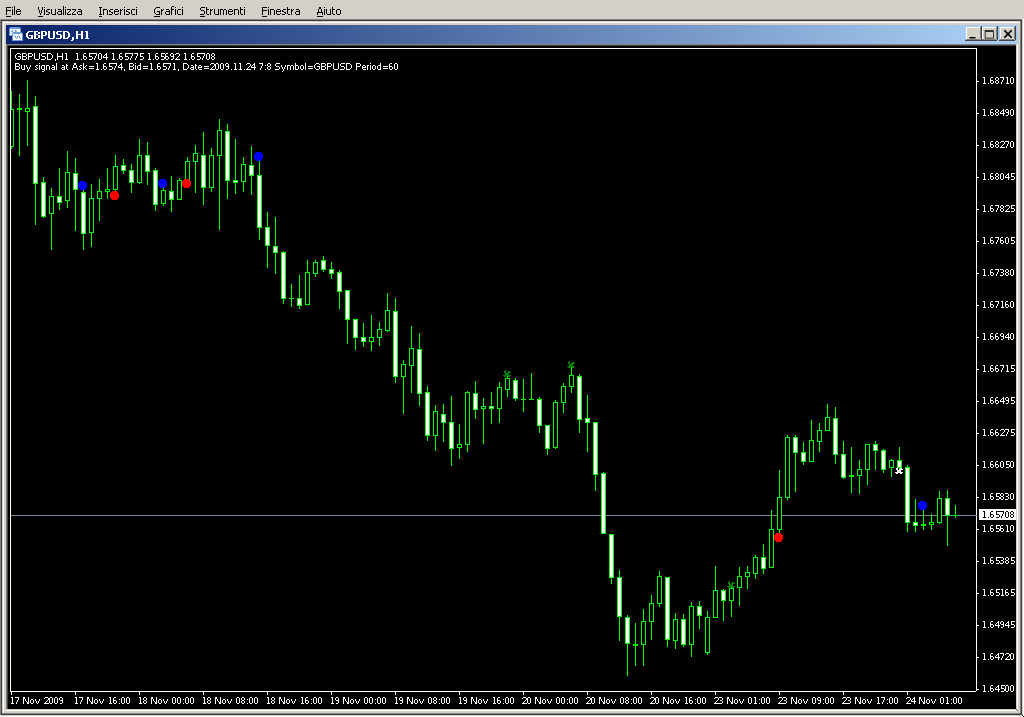Open the Visualizza menu
The height and width of the screenshot is (717, 1024).
point(60,11)
